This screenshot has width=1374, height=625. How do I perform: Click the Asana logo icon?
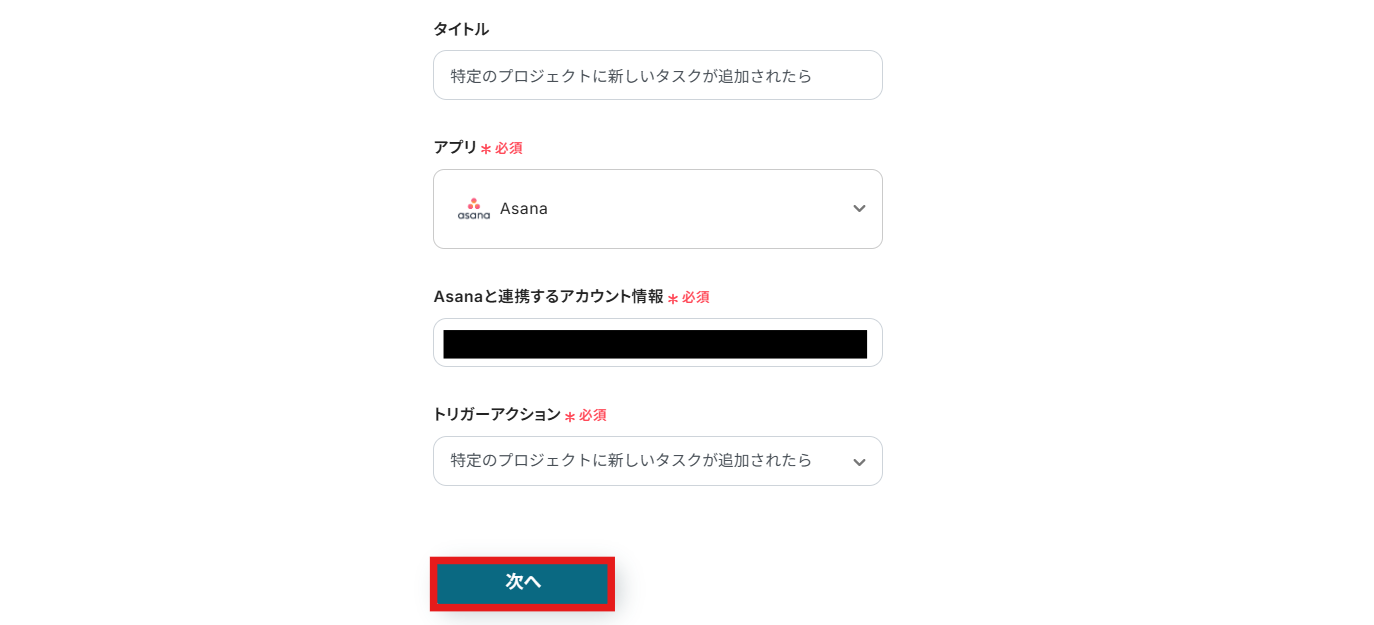(x=474, y=208)
